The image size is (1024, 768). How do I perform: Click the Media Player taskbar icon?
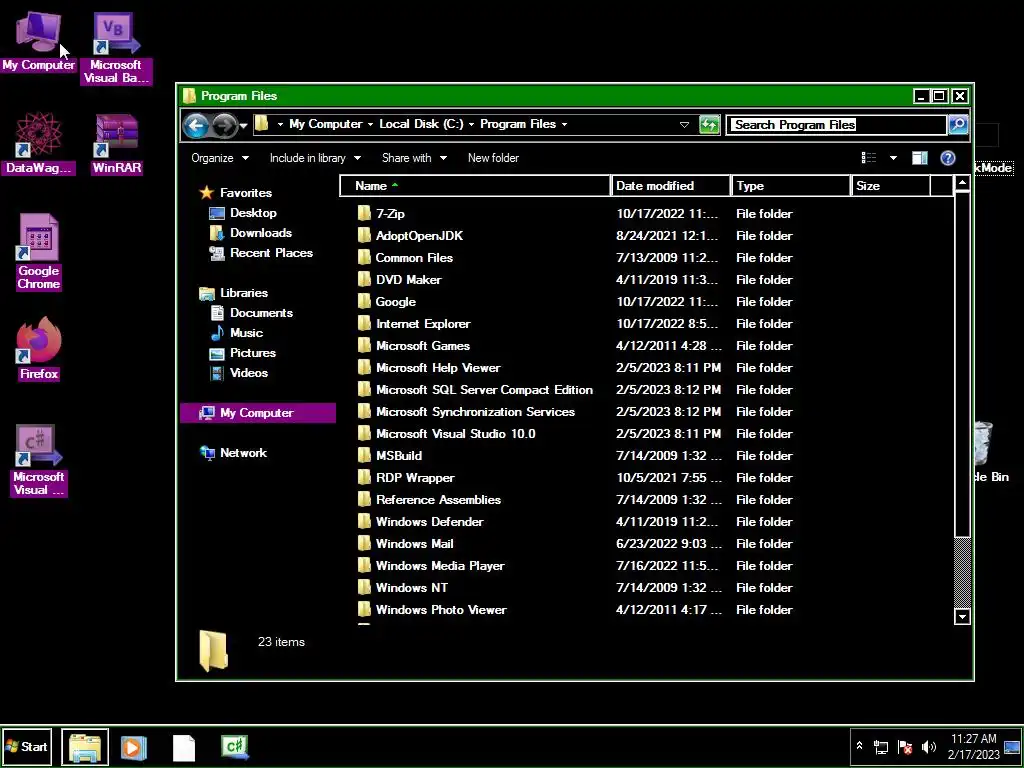point(133,747)
